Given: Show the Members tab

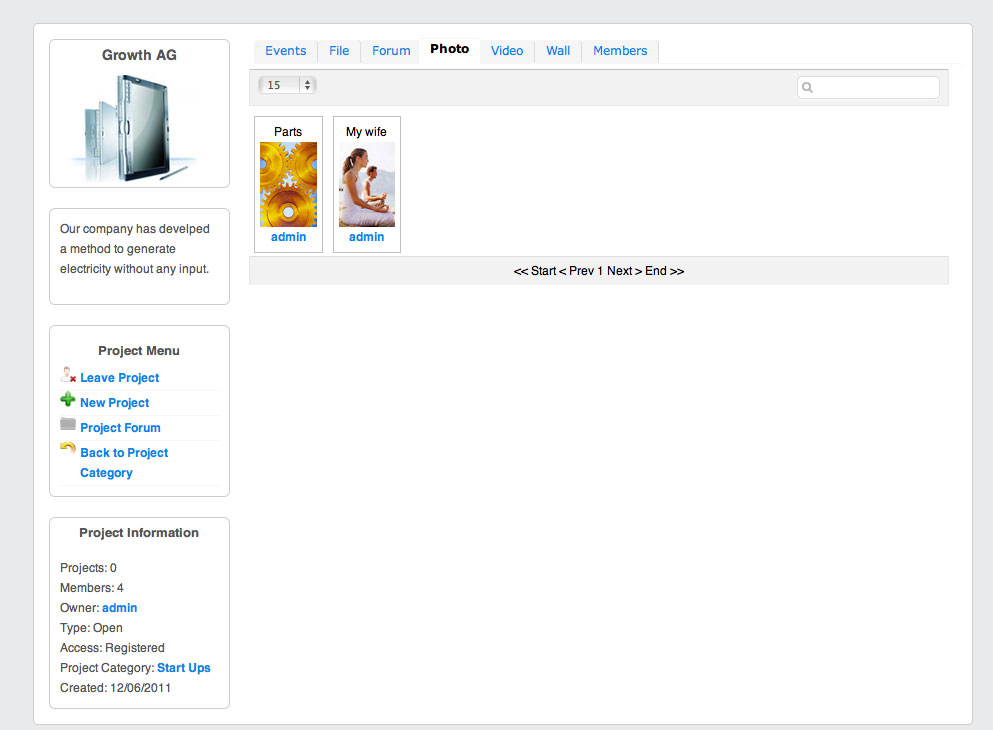Looking at the screenshot, I should point(620,51).
